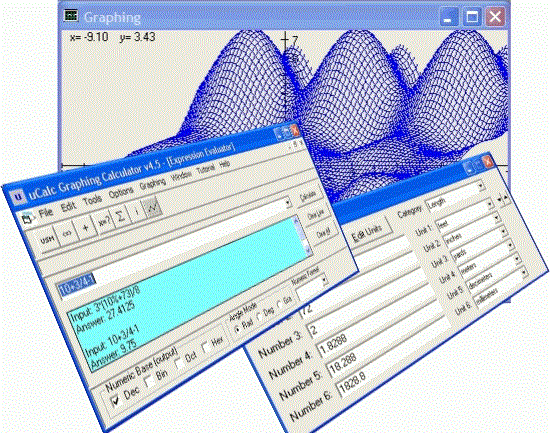Image resolution: width=550 pixels, height=434 pixels.
Task: Click the plus toolbar icon
Action: 85,228
